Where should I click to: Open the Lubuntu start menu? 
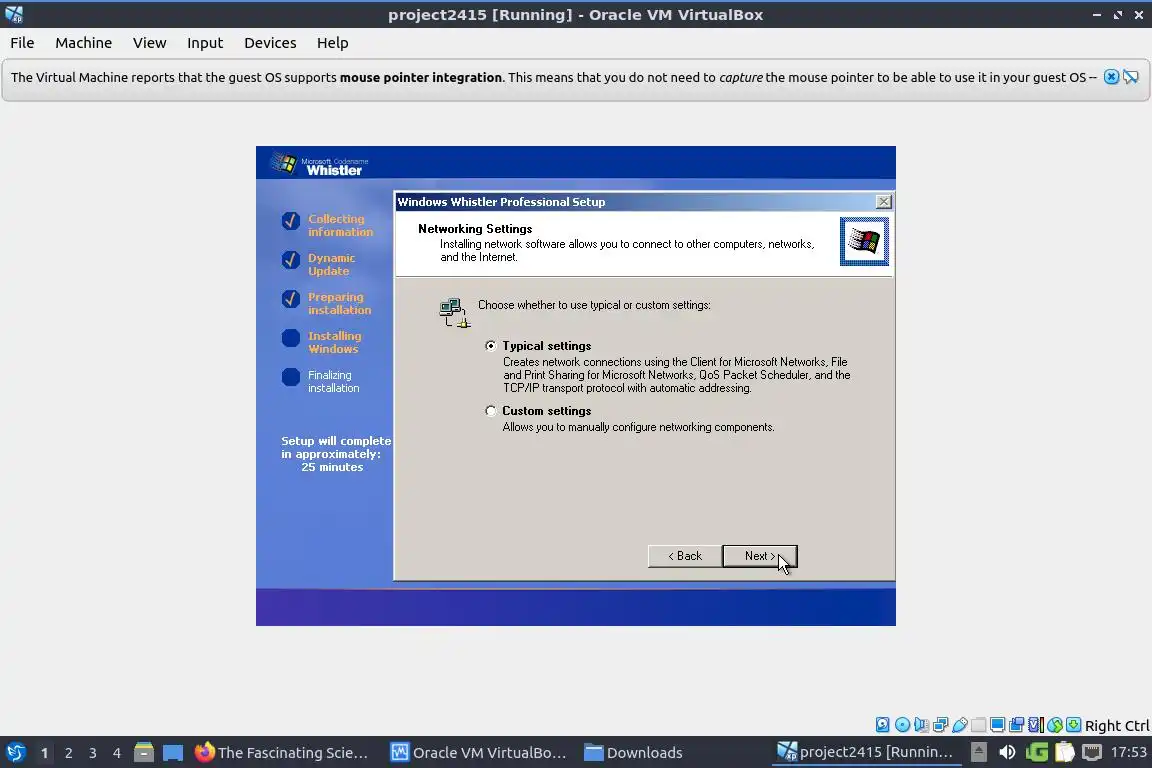(15, 753)
